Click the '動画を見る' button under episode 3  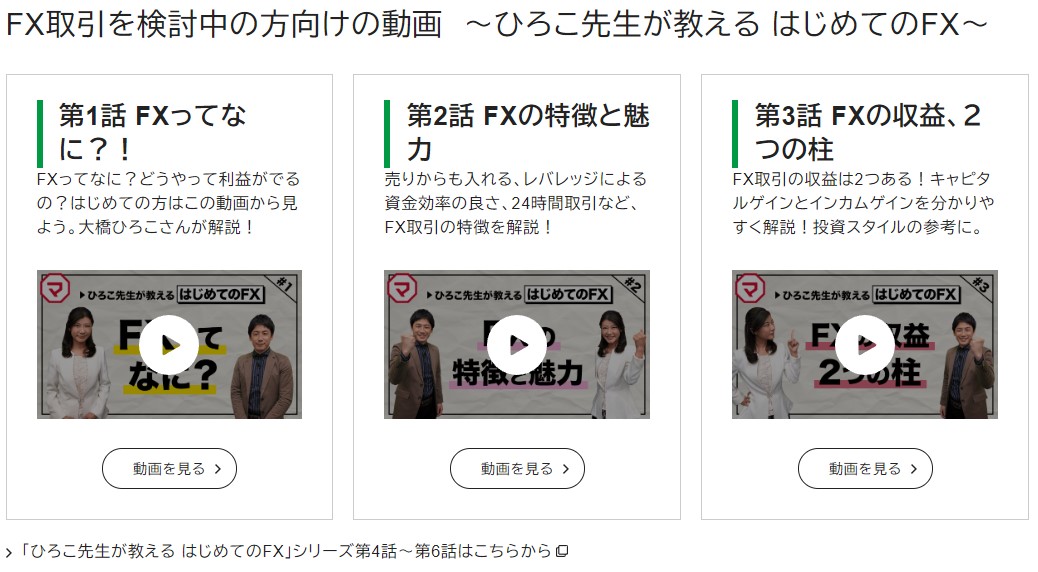pos(865,469)
